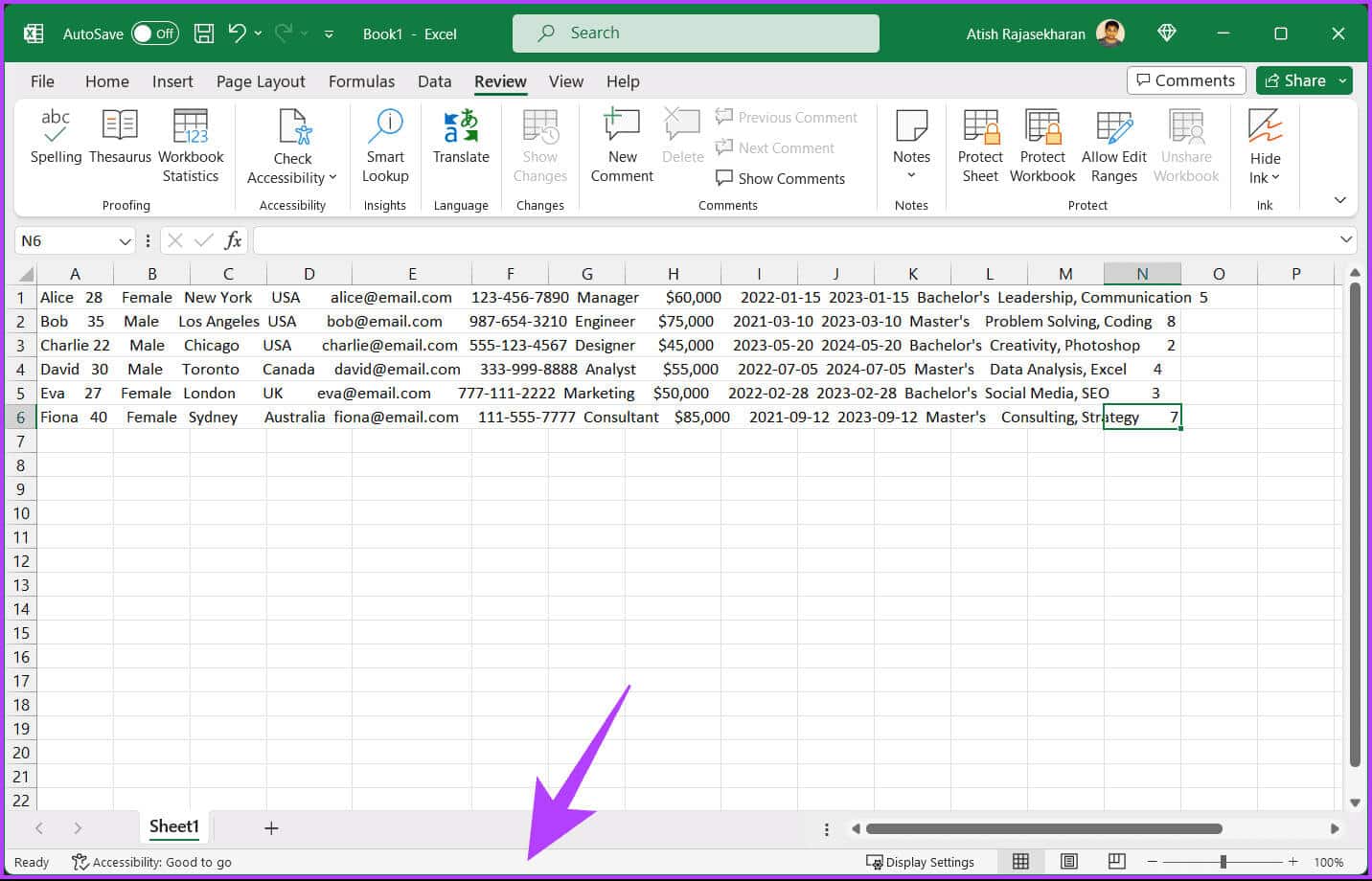Viewport: 1372px width, 881px height.
Task: Click the formula bar input
Action: tap(793, 240)
